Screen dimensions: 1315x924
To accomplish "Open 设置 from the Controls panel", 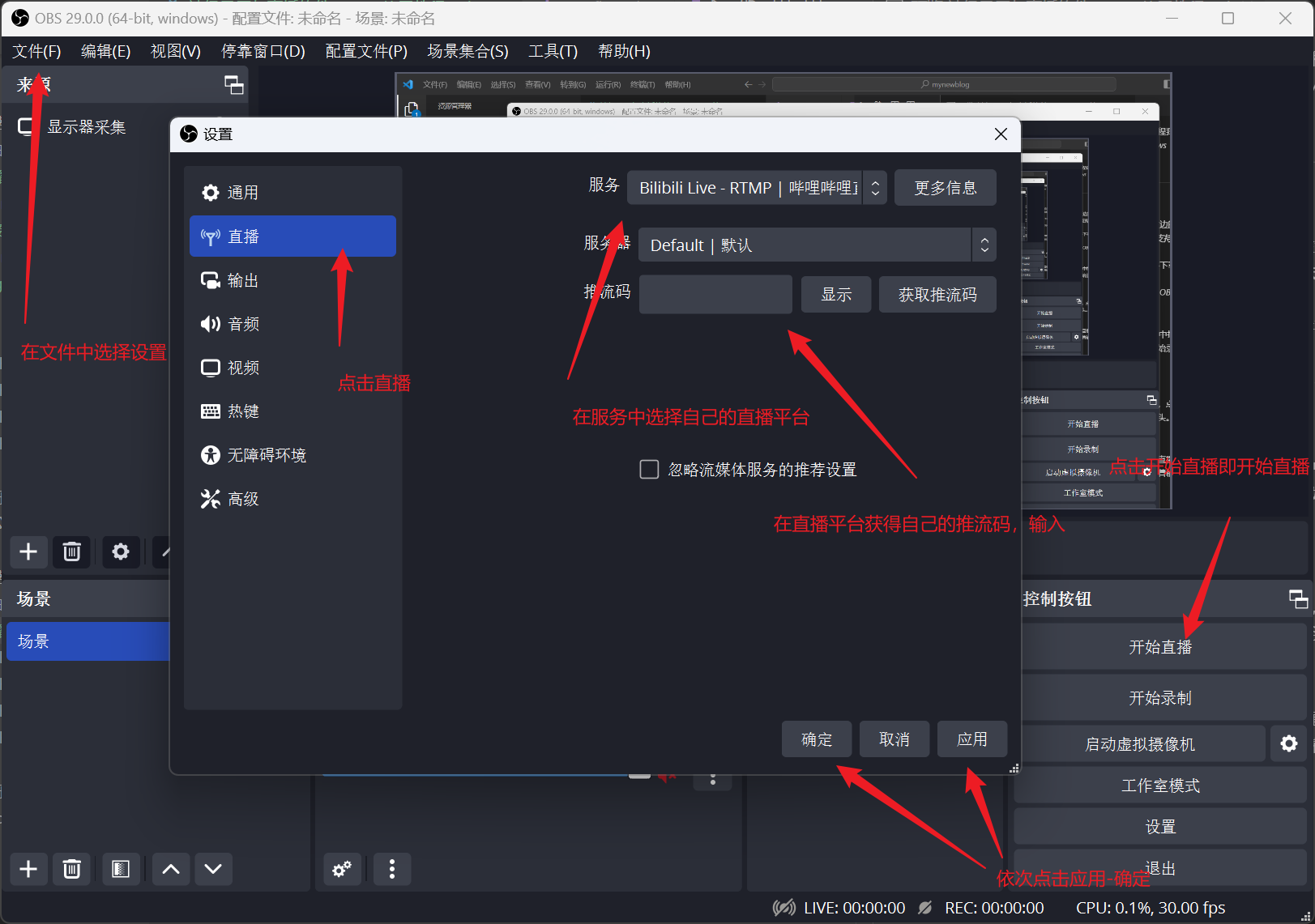I will (1160, 827).
